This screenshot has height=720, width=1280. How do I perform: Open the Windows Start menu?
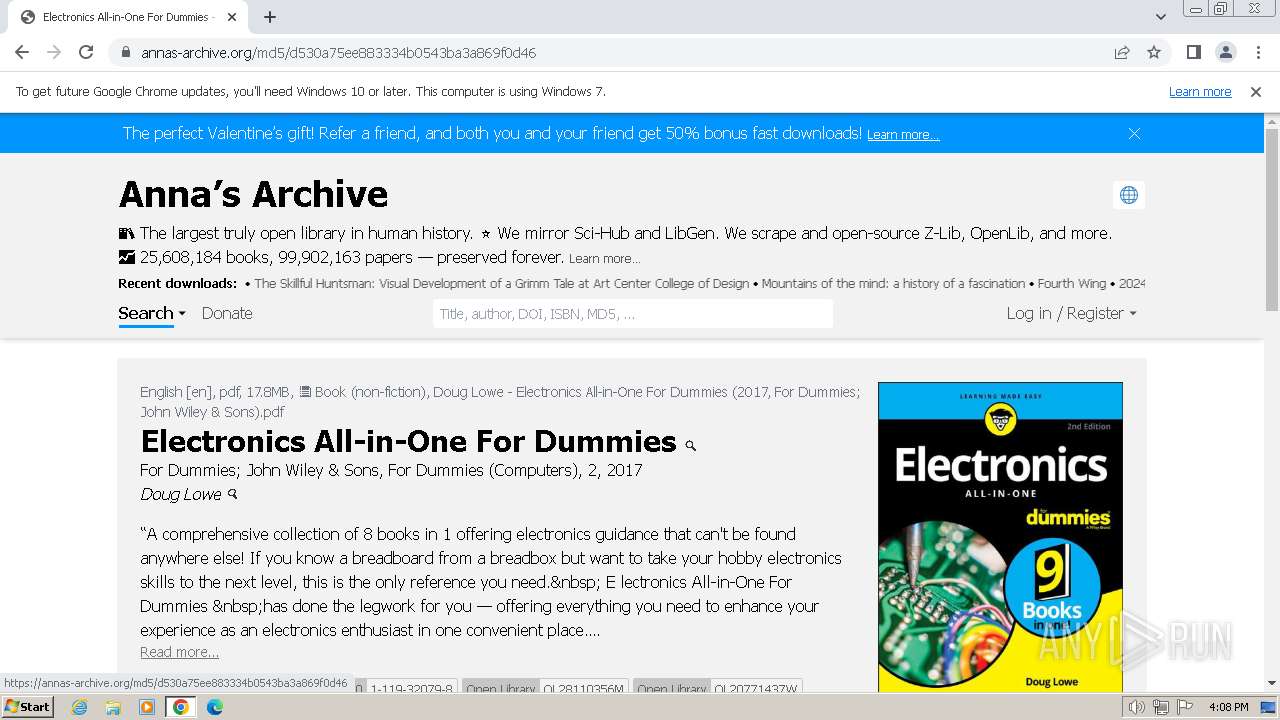[27, 707]
